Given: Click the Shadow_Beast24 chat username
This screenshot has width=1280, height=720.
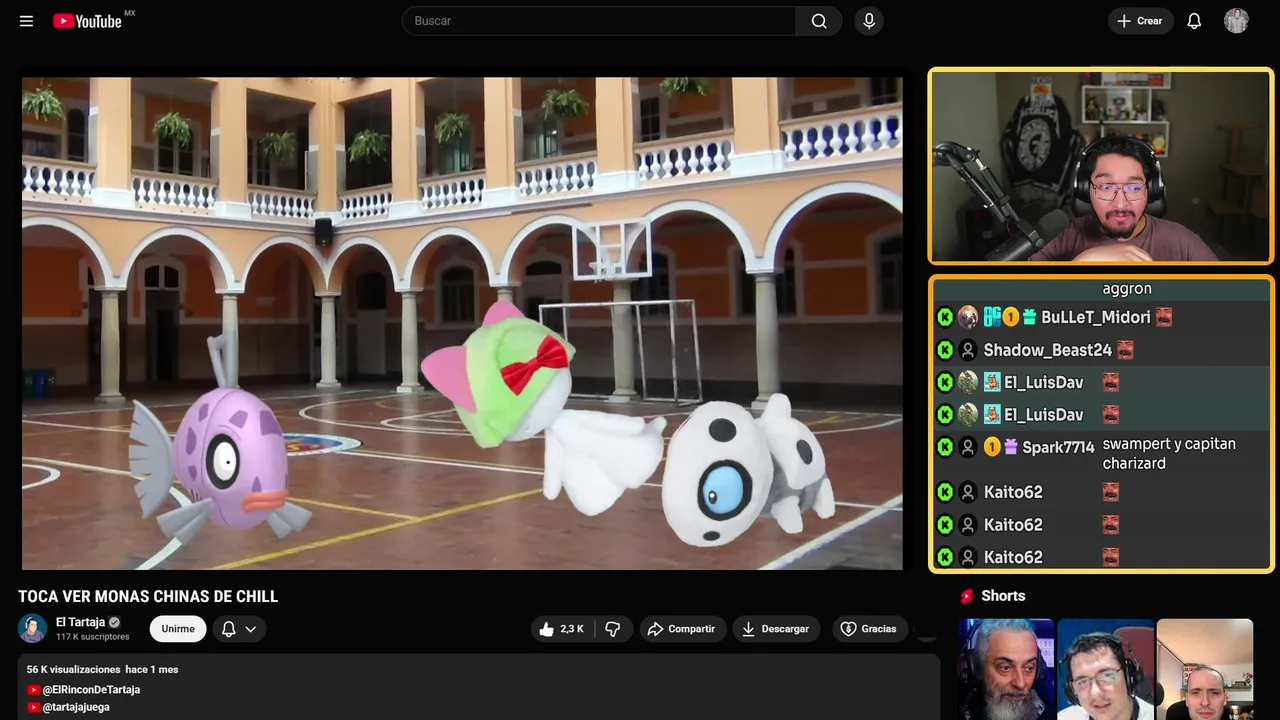Looking at the screenshot, I should pyautogui.click(x=1048, y=350).
